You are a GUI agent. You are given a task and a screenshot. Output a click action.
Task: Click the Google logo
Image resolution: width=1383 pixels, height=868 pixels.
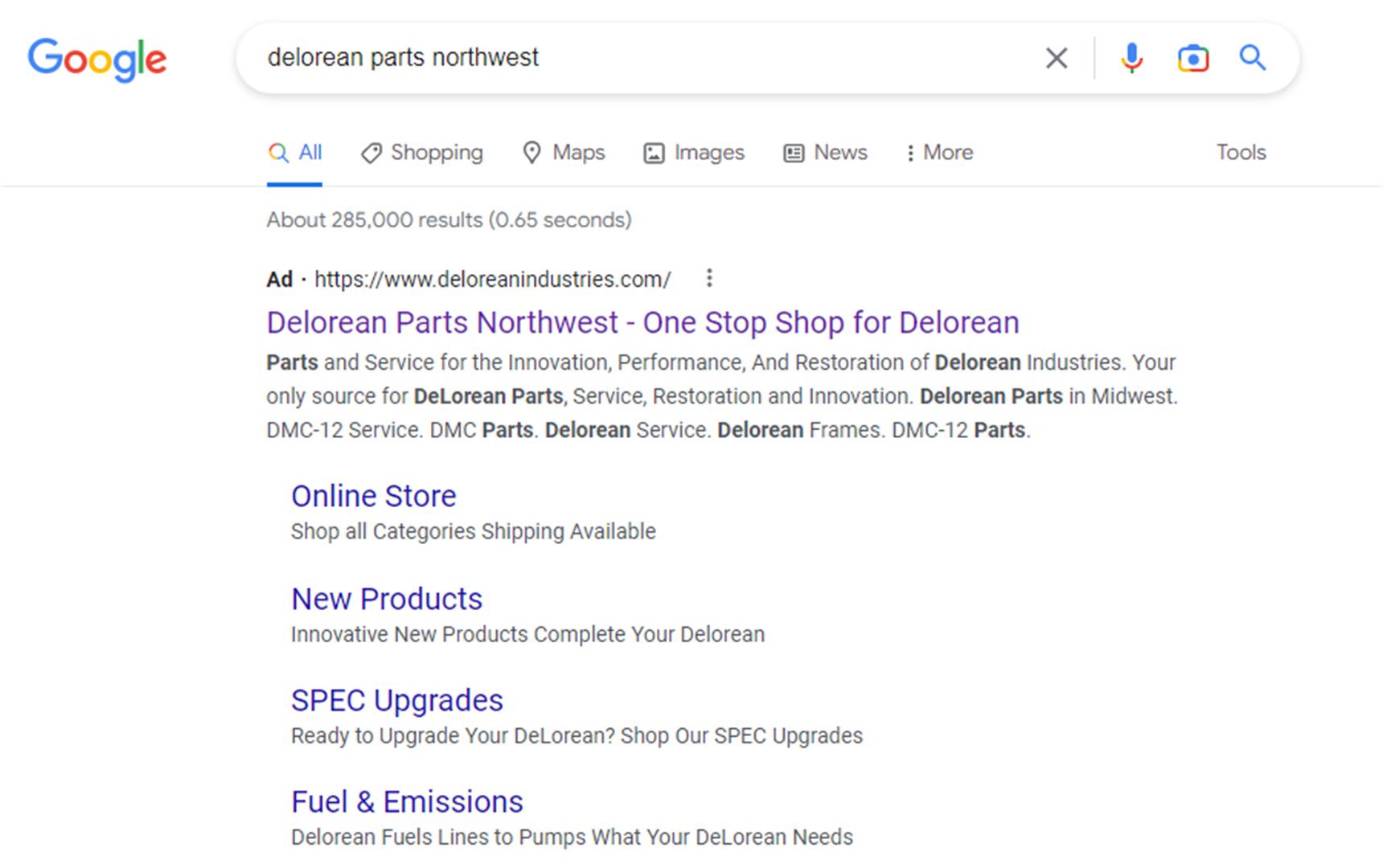click(x=97, y=59)
